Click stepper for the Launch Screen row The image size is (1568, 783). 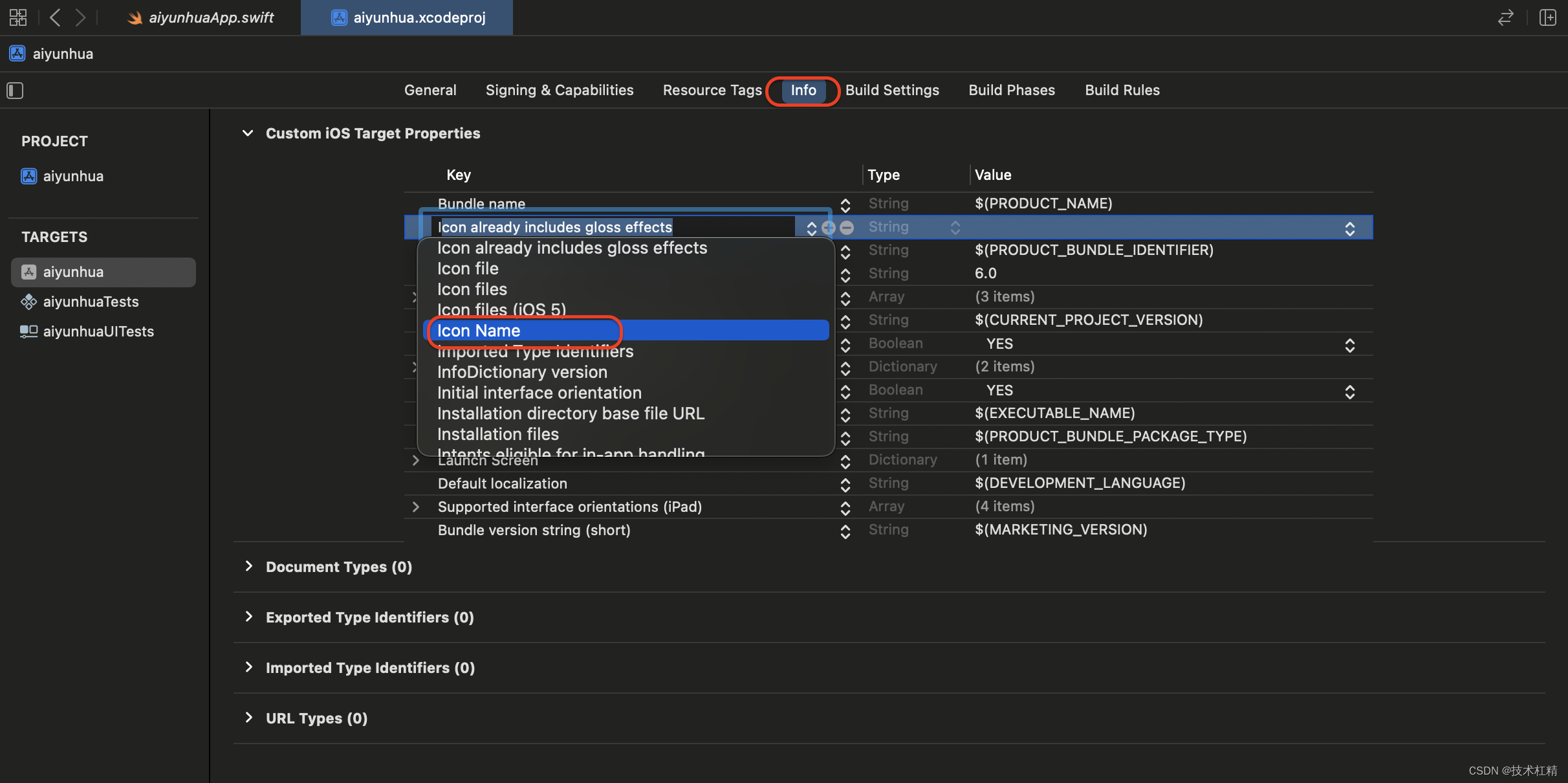pyautogui.click(x=845, y=461)
